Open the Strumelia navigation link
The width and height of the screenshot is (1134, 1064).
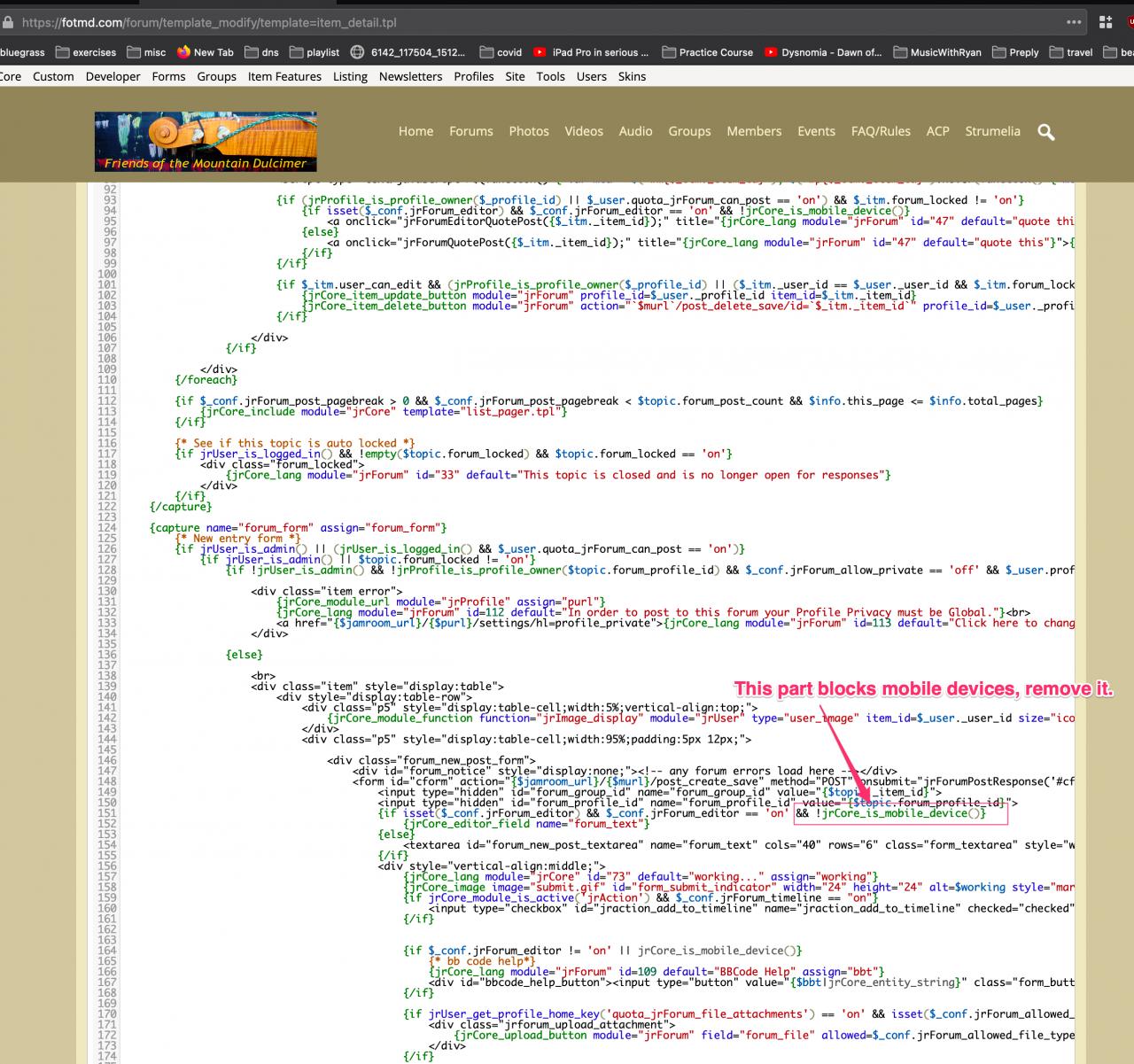992,131
